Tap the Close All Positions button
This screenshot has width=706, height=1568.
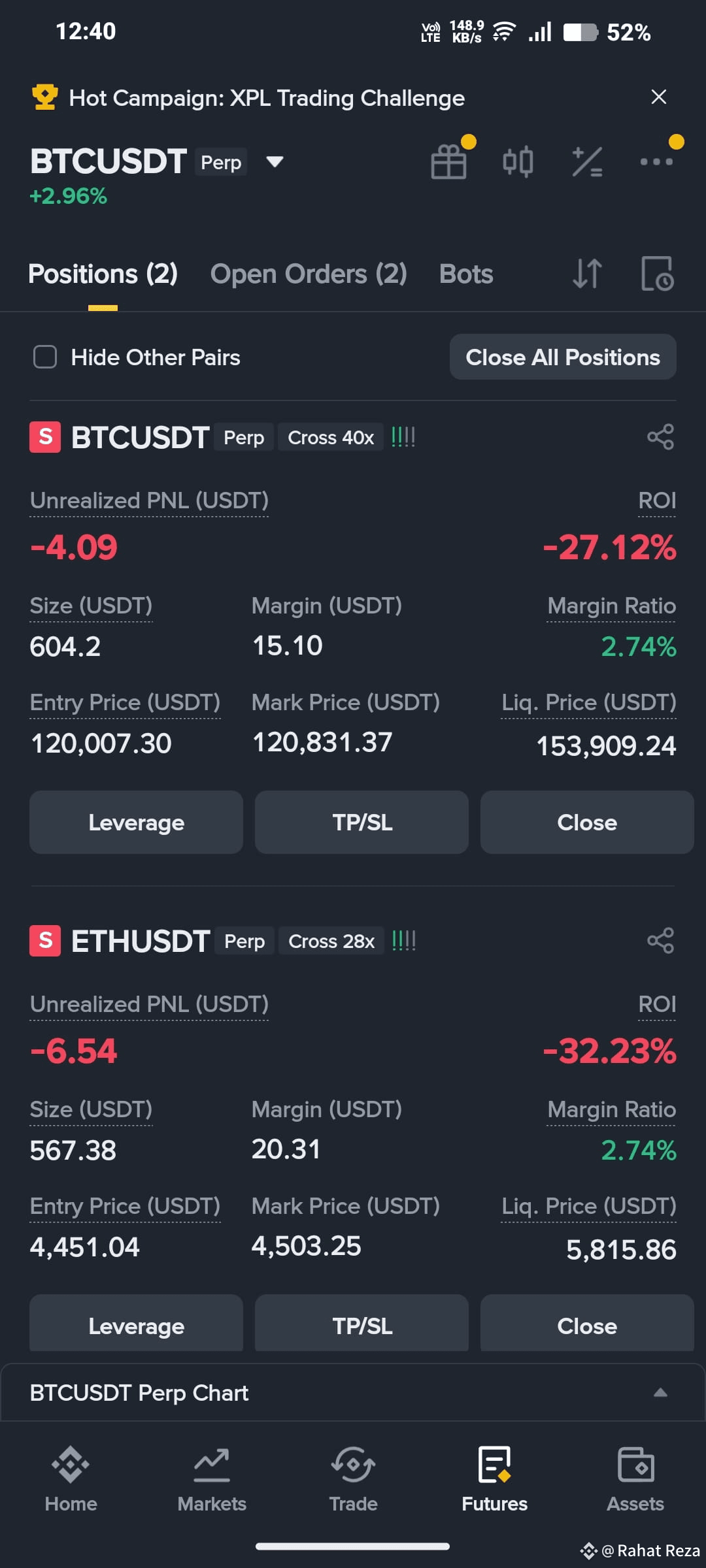(563, 357)
